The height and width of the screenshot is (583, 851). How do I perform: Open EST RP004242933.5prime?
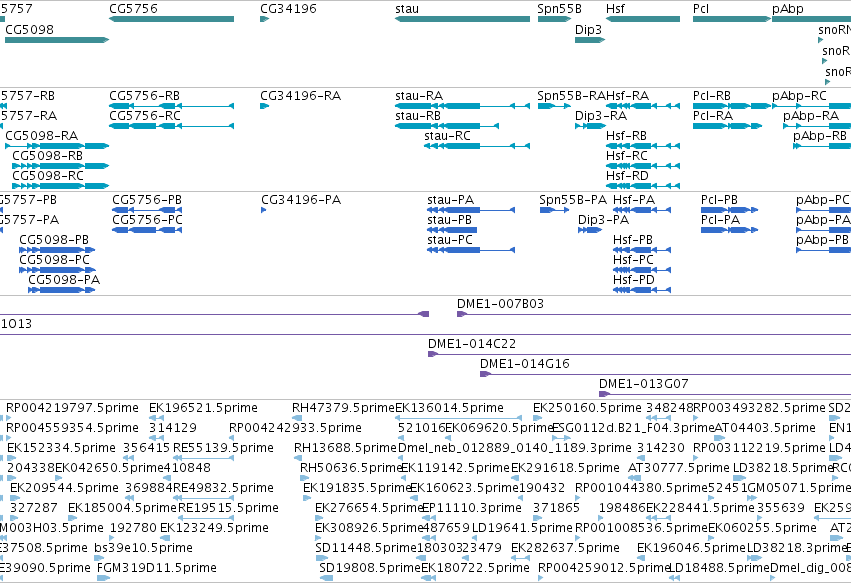[x=295, y=428]
